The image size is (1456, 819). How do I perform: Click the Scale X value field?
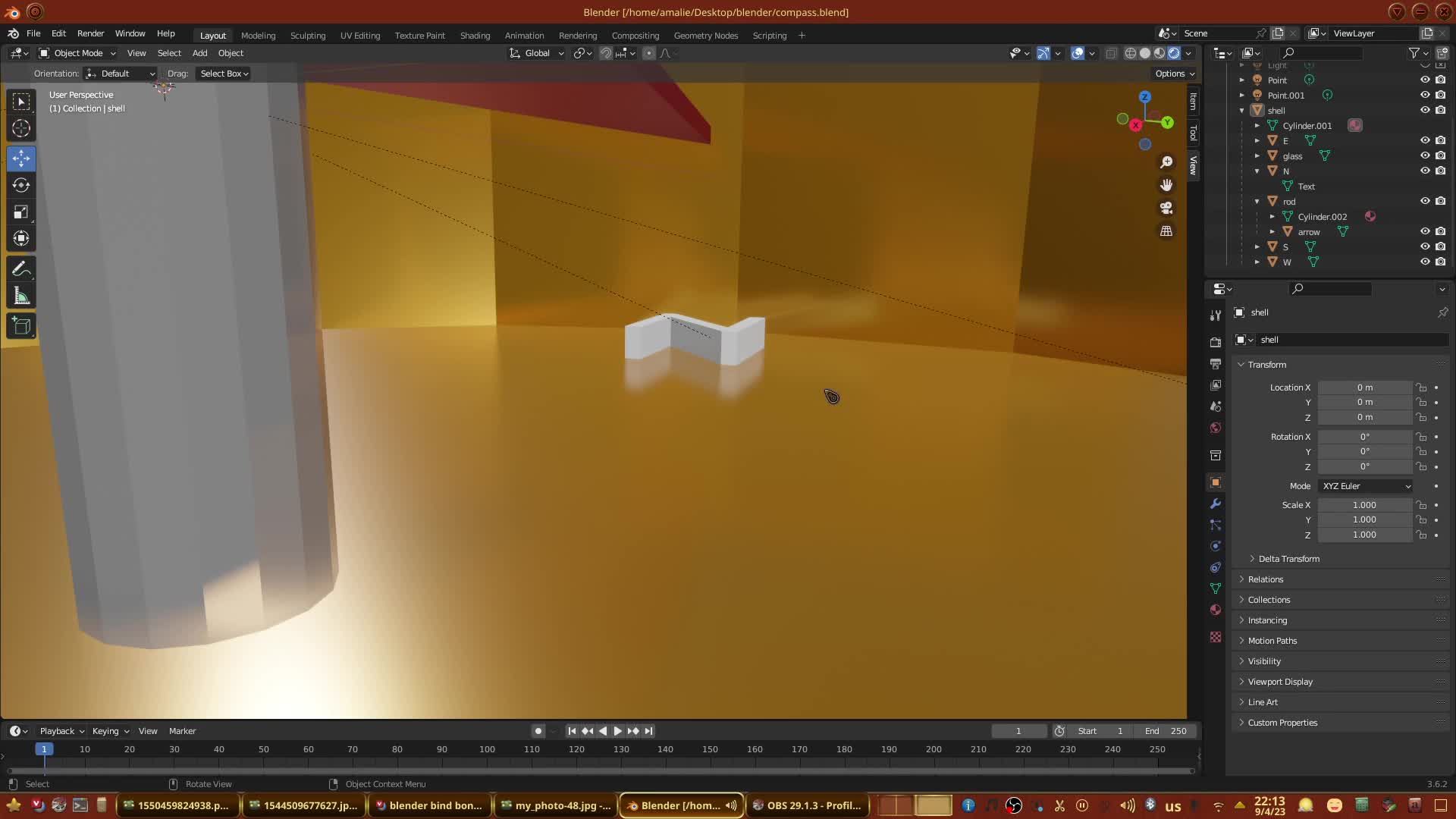pyautogui.click(x=1364, y=505)
